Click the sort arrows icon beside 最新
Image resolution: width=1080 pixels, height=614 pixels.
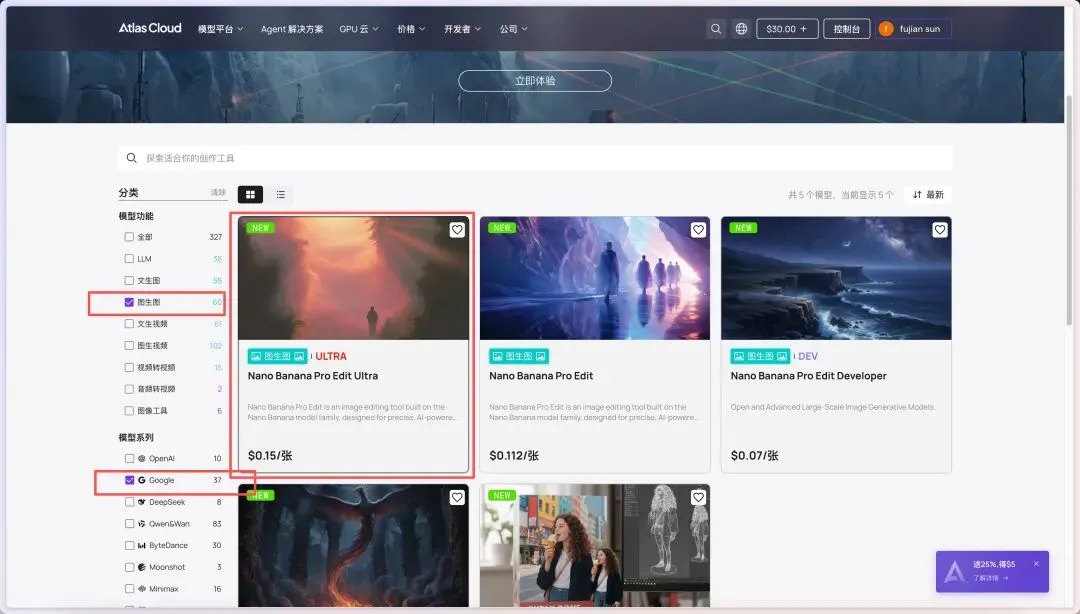click(917, 194)
